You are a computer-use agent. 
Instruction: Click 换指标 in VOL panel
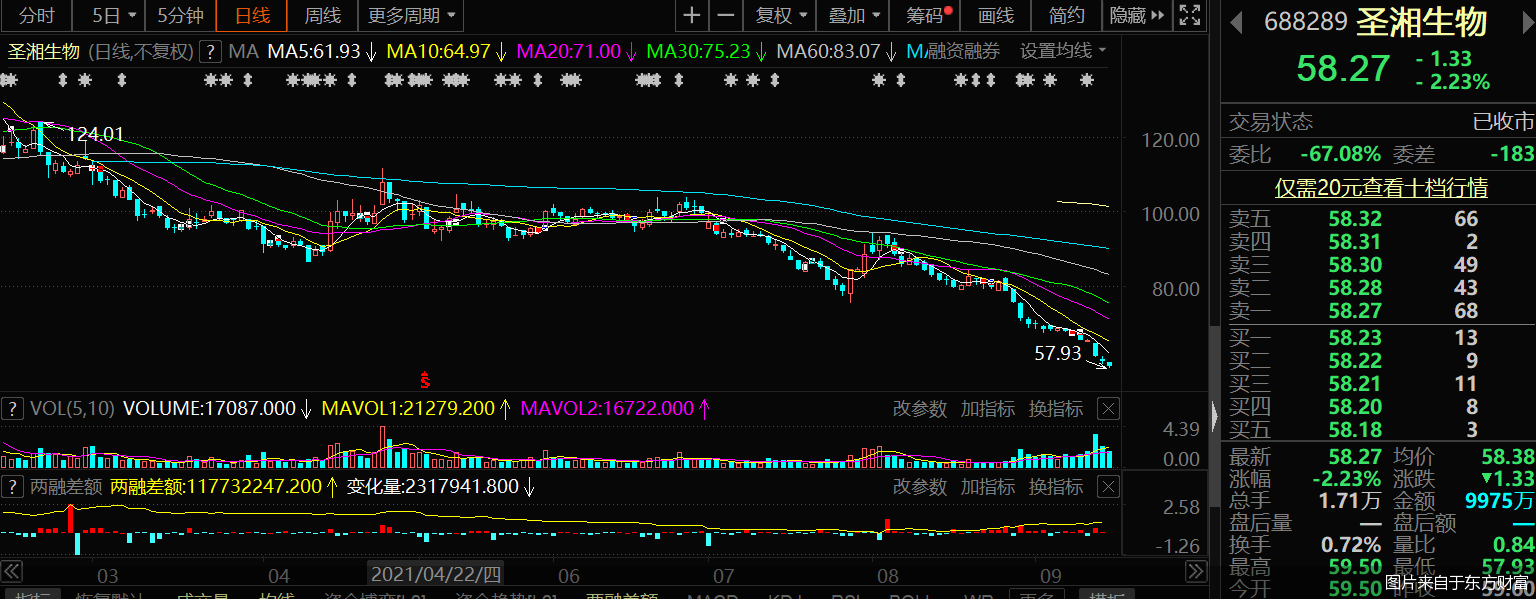[1056, 408]
